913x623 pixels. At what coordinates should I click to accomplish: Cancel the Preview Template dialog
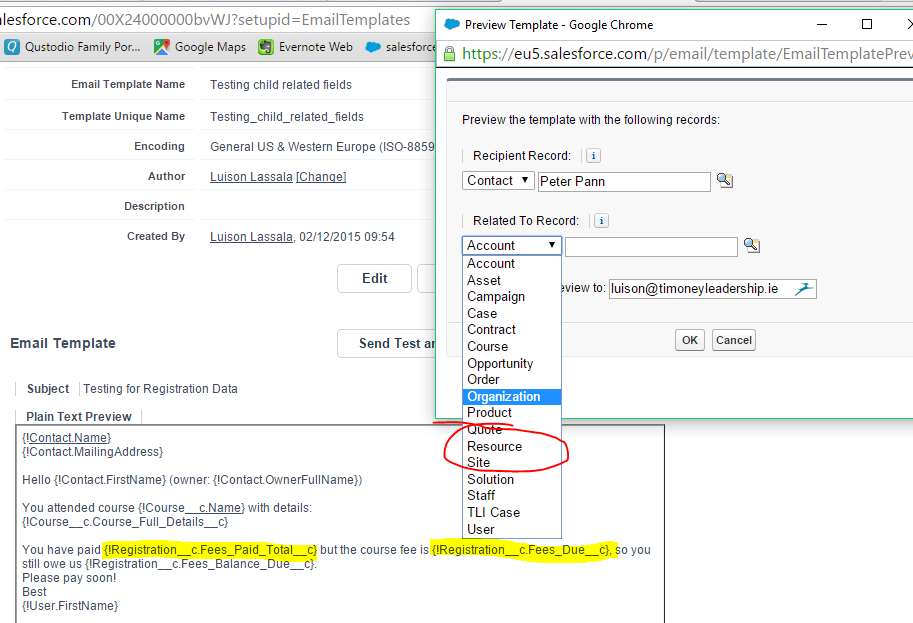pos(734,340)
